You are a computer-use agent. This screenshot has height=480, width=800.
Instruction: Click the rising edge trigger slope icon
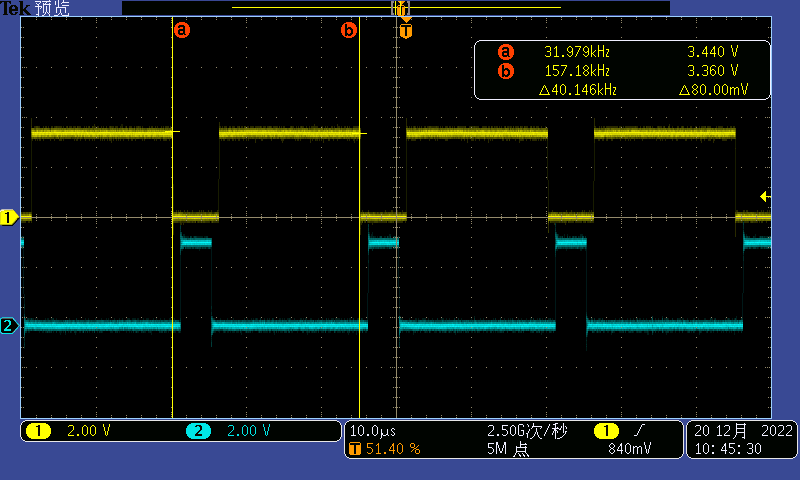639,431
